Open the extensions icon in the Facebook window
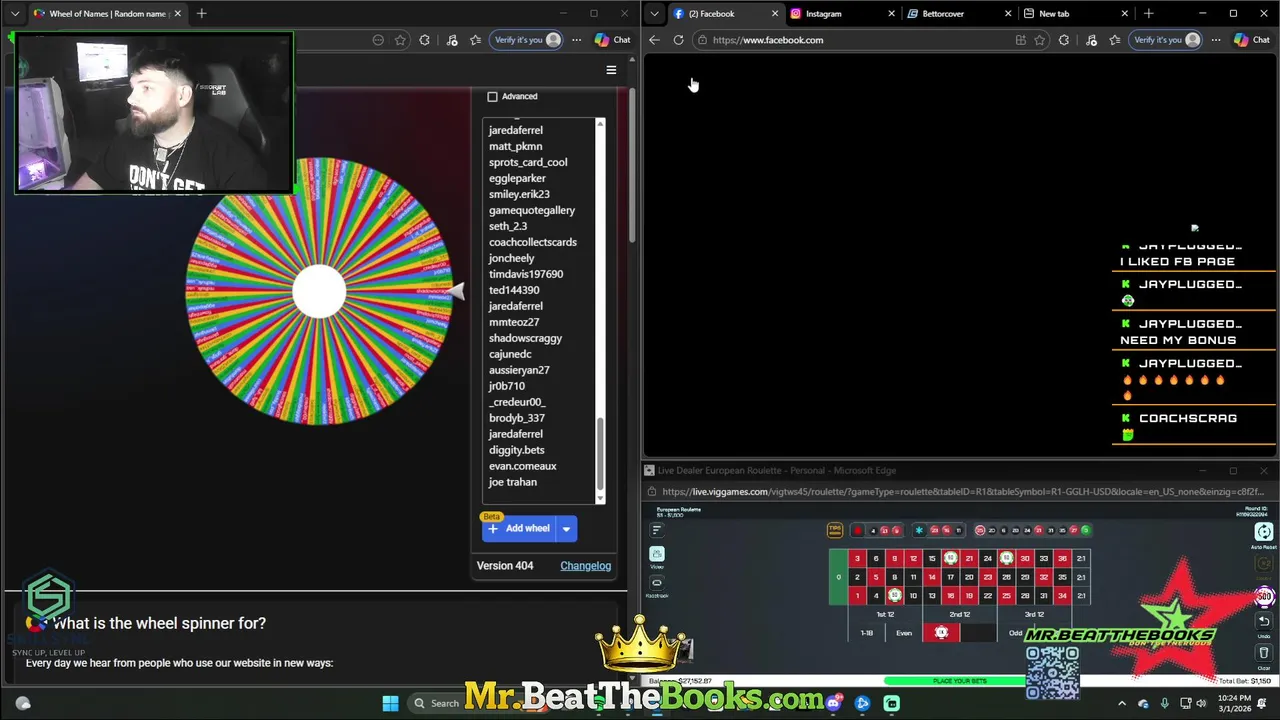Screen dimensions: 1280x720 tap(1064, 40)
